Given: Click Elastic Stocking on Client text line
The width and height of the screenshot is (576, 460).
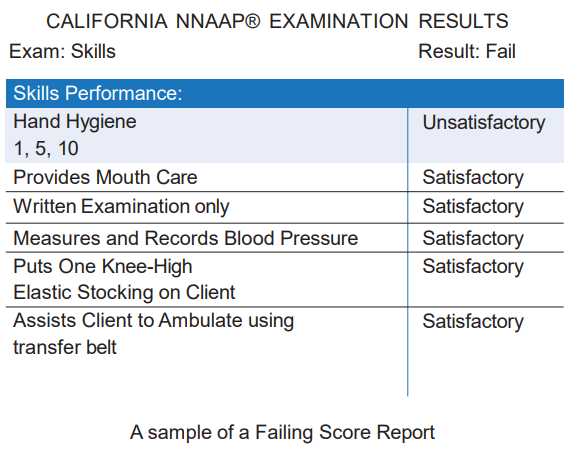Looking at the screenshot, I should click(x=124, y=292).
